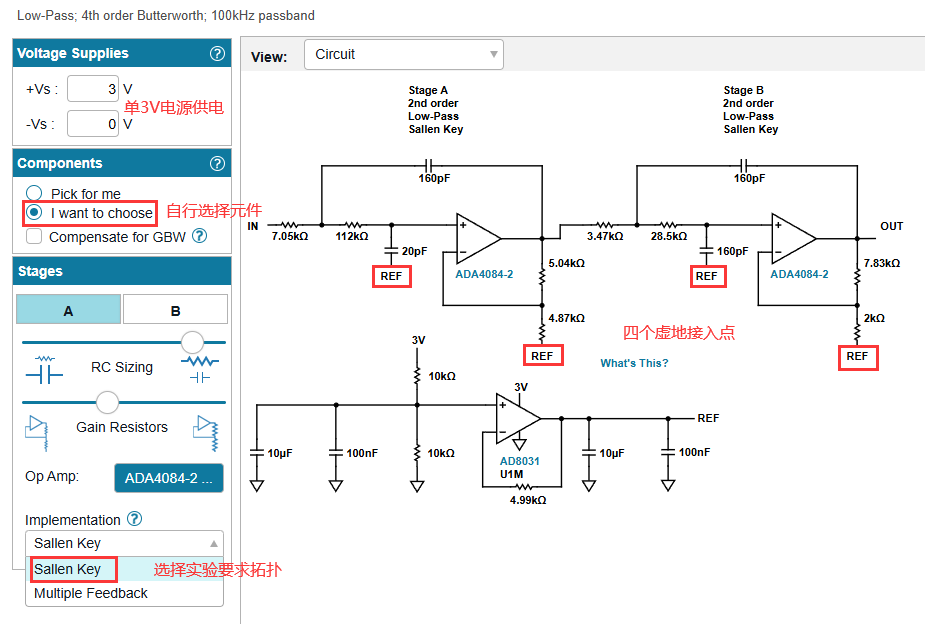Click help icon next to Implementation
The width and height of the screenshot is (925, 624).
pyautogui.click(x=135, y=519)
